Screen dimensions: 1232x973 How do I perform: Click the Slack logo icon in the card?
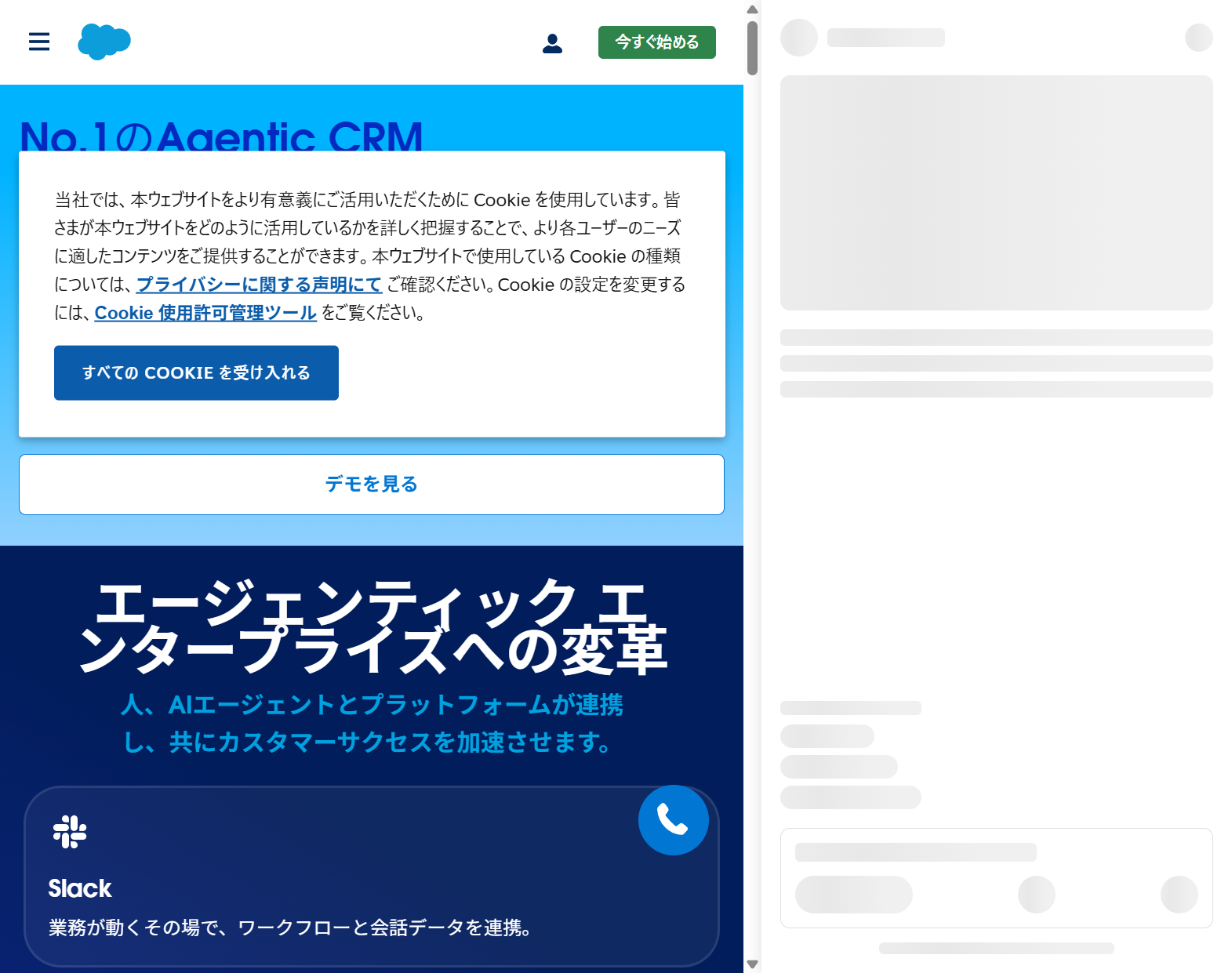click(x=70, y=832)
